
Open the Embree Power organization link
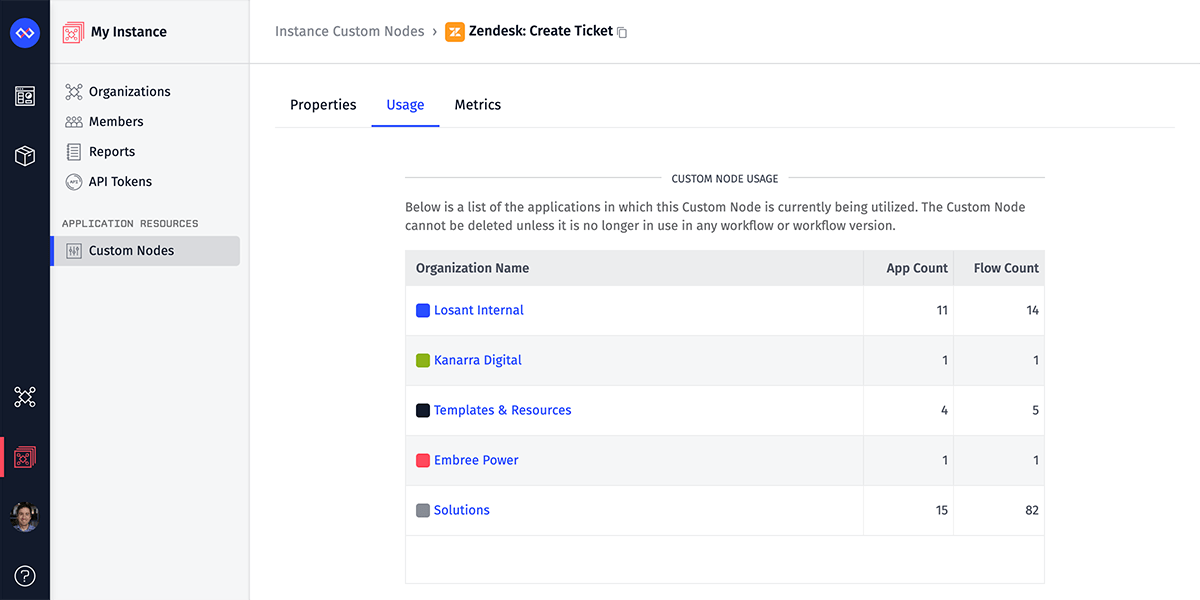pyautogui.click(x=476, y=460)
